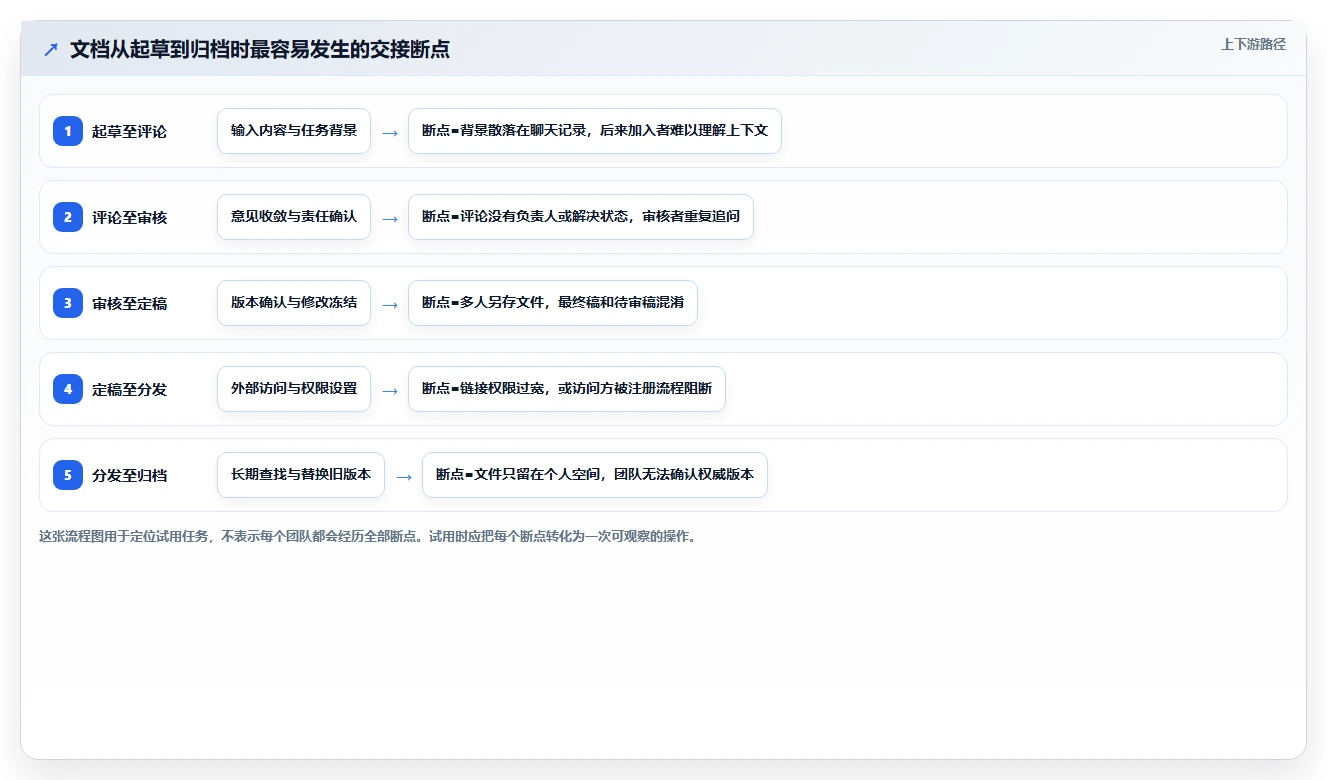Select the 版本确认与修改冻结 box

point(294,303)
